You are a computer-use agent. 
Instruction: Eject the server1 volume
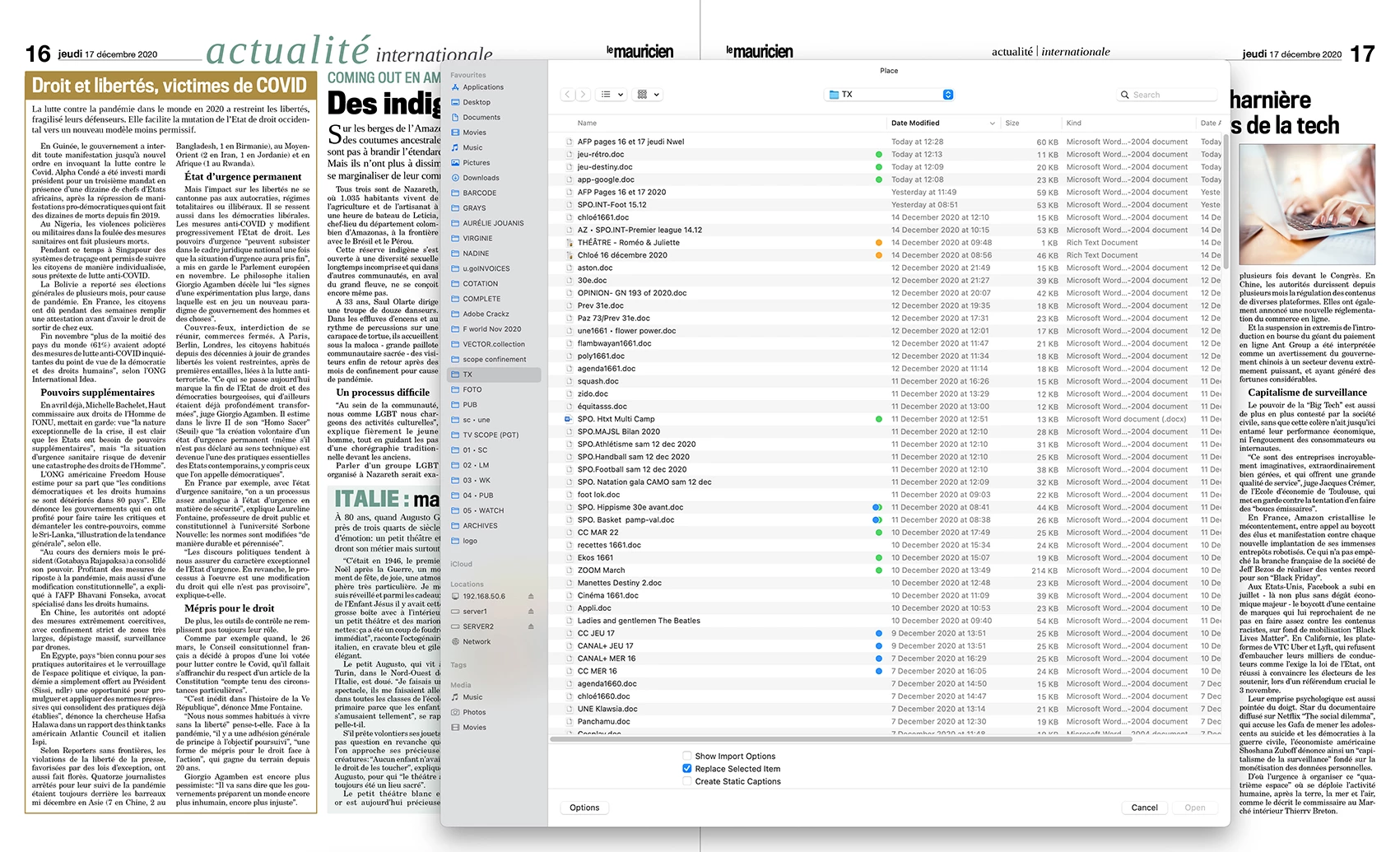pyautogui.click(x=531, y=612)
